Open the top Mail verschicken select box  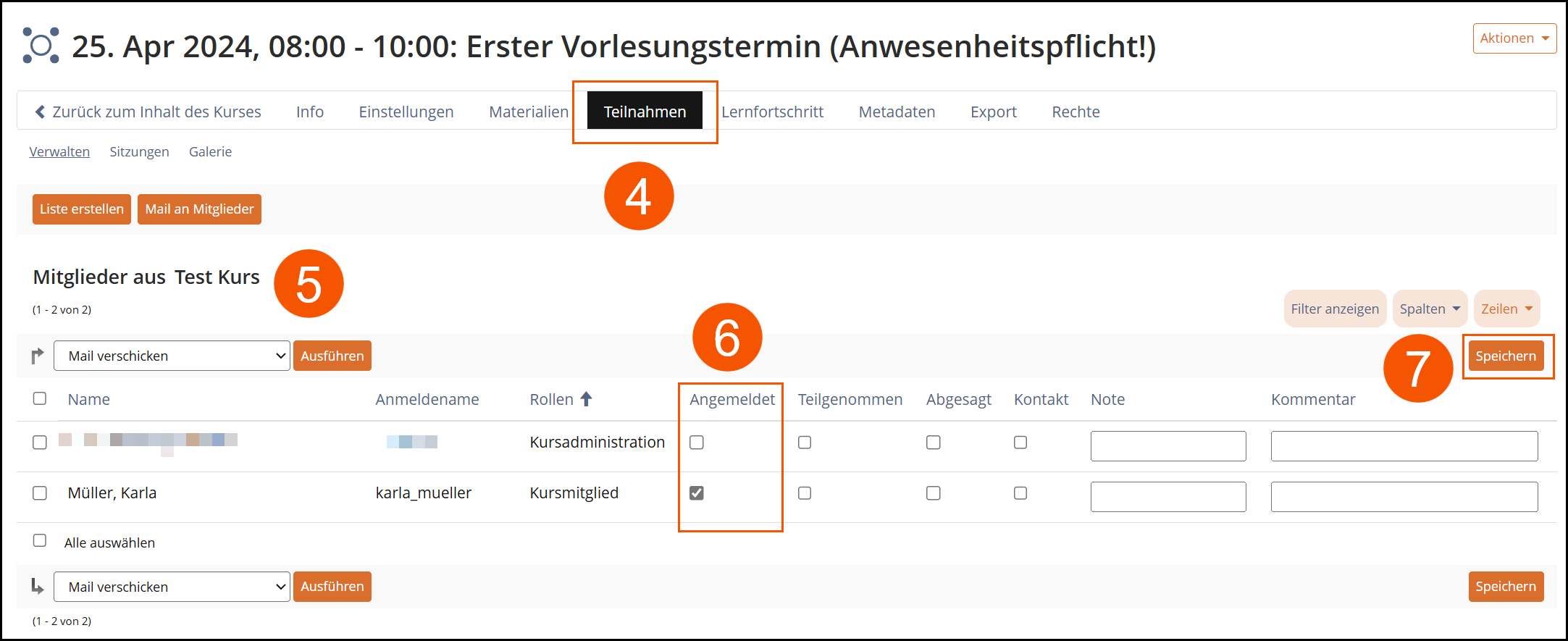click(x=172, y=356)
